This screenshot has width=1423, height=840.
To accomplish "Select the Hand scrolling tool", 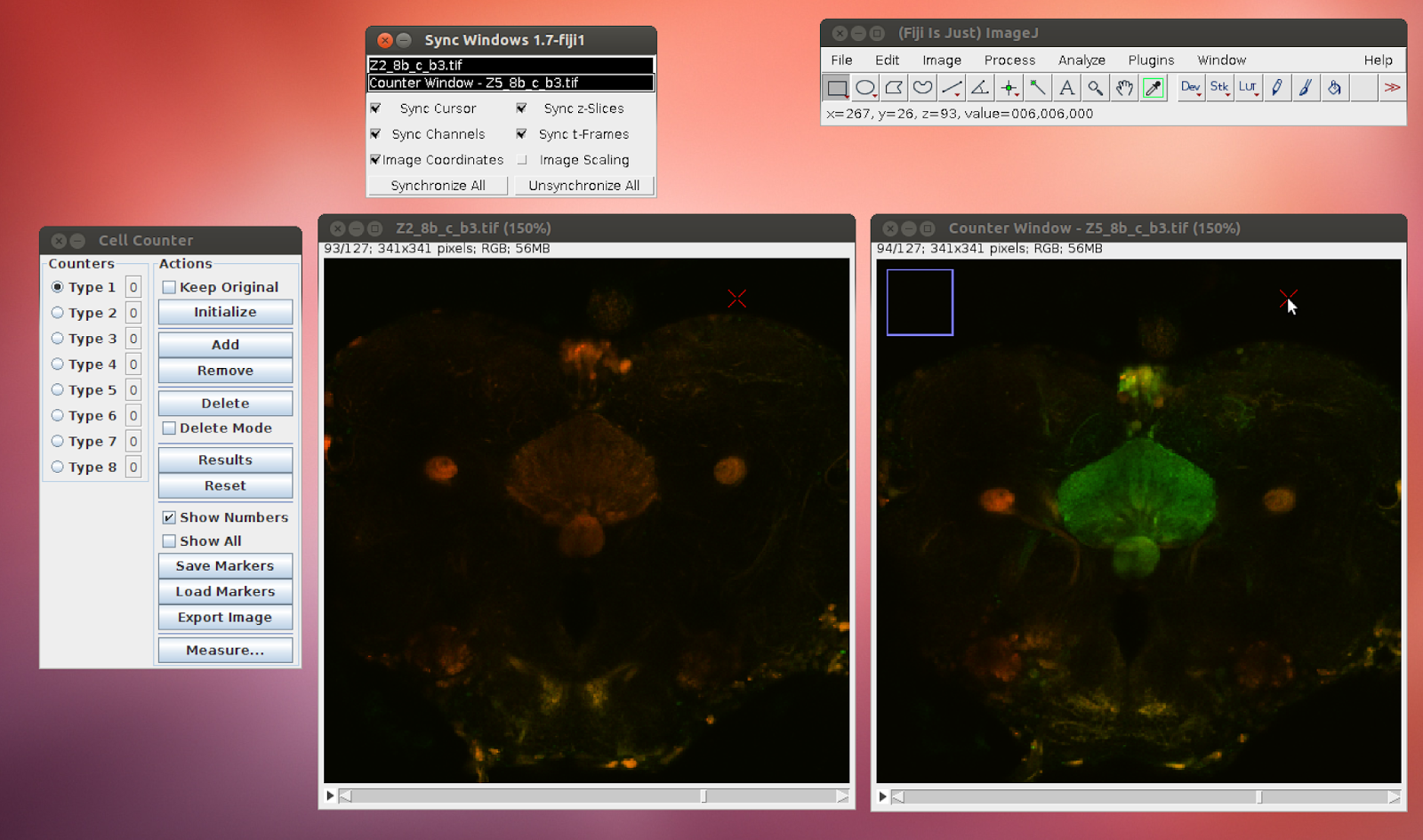I will tap(1123, 87).
